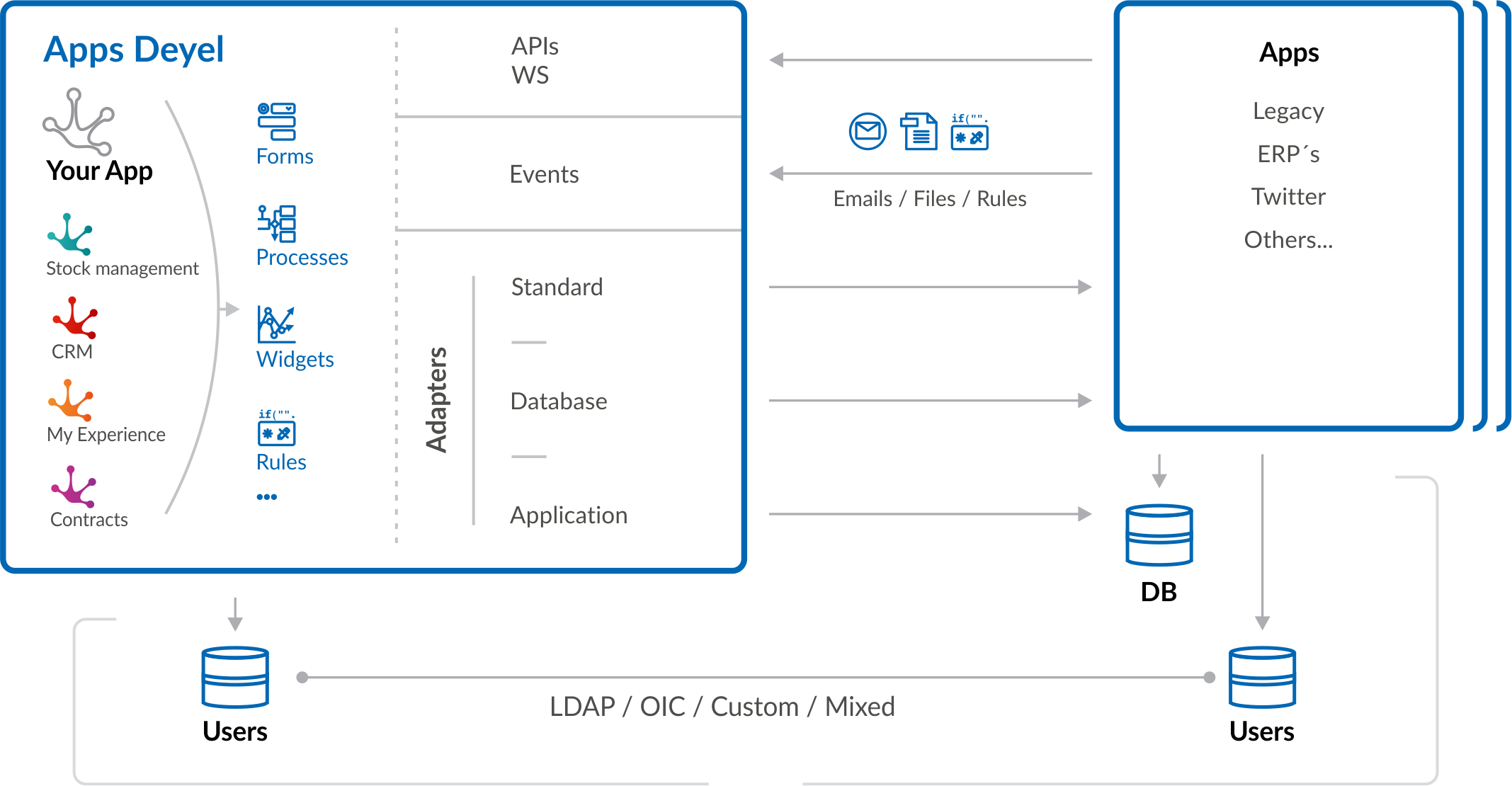Image resolution: width=1512 pixels, height=786 pixels.
Task: Click the Processes flowchart icon
Action: 276,223
